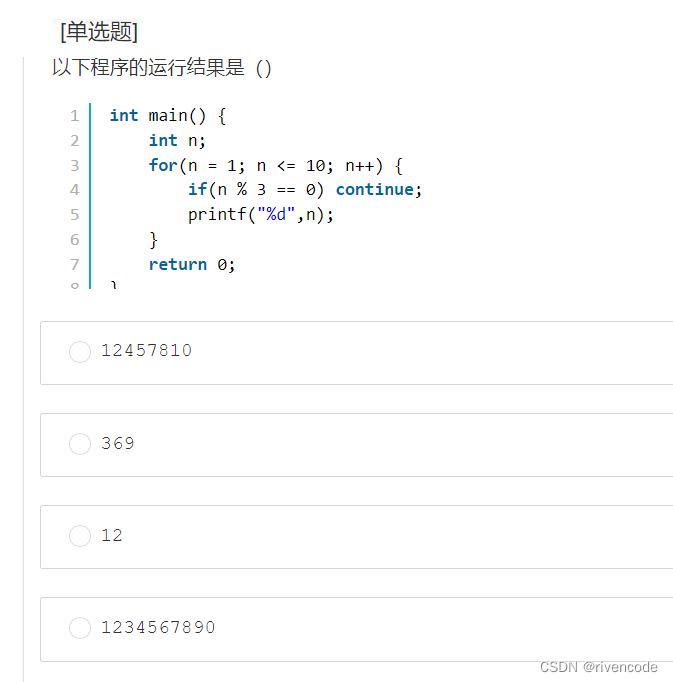Choose the 369 answer radio button
The image size is (673, 682).
coord(80,444)
